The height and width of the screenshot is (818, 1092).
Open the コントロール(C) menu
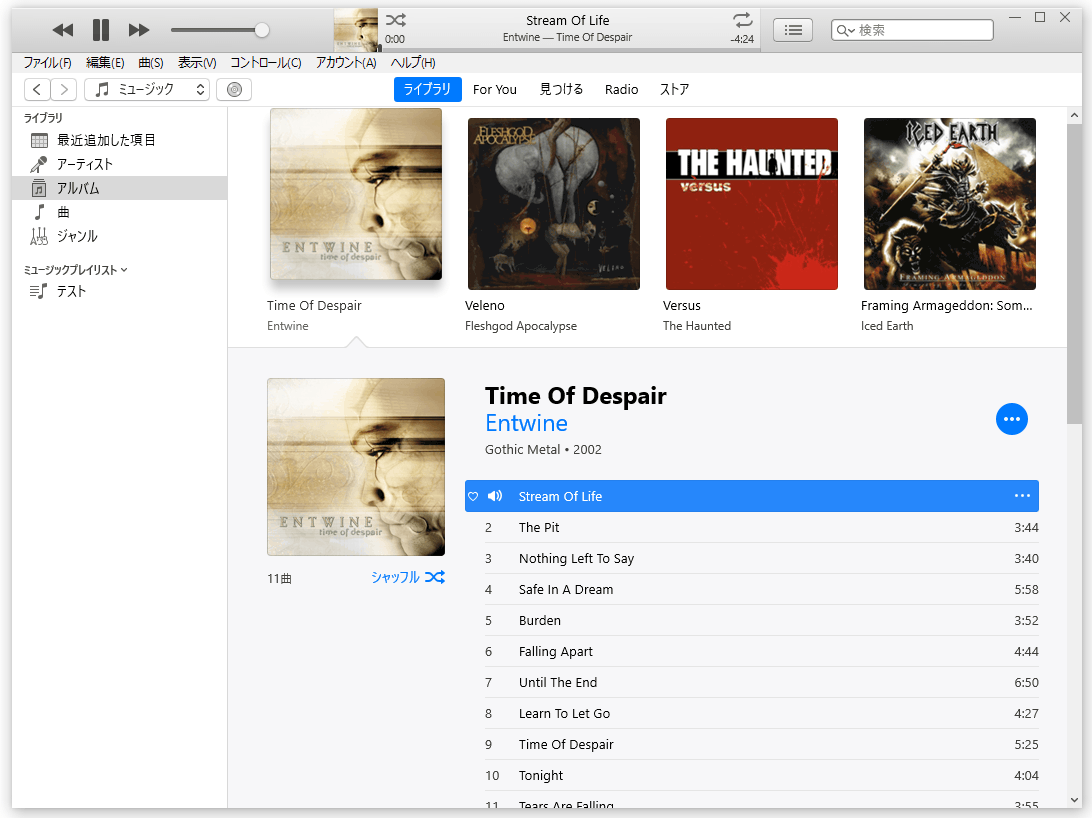[x=265, y=63]
